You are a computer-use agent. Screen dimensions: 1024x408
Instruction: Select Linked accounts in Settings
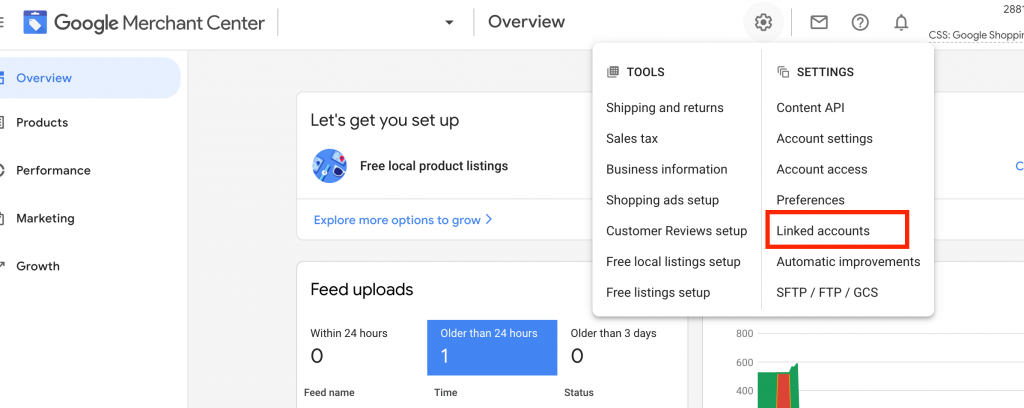pos(823,231)
